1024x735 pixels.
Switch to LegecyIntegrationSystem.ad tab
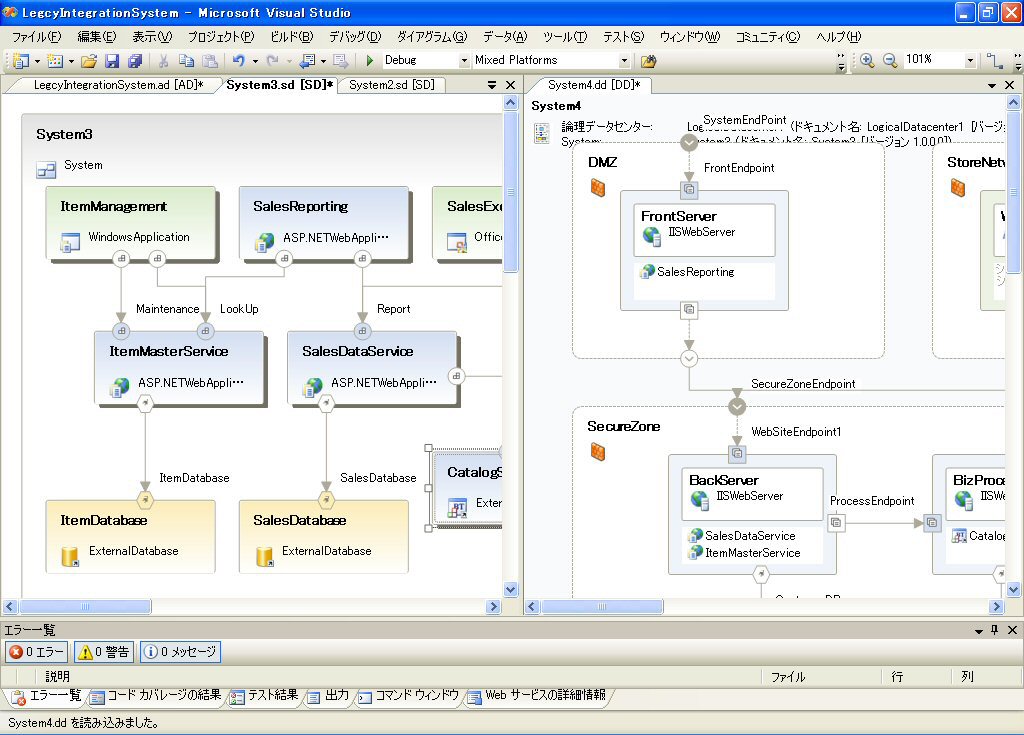tap(118, 85)
